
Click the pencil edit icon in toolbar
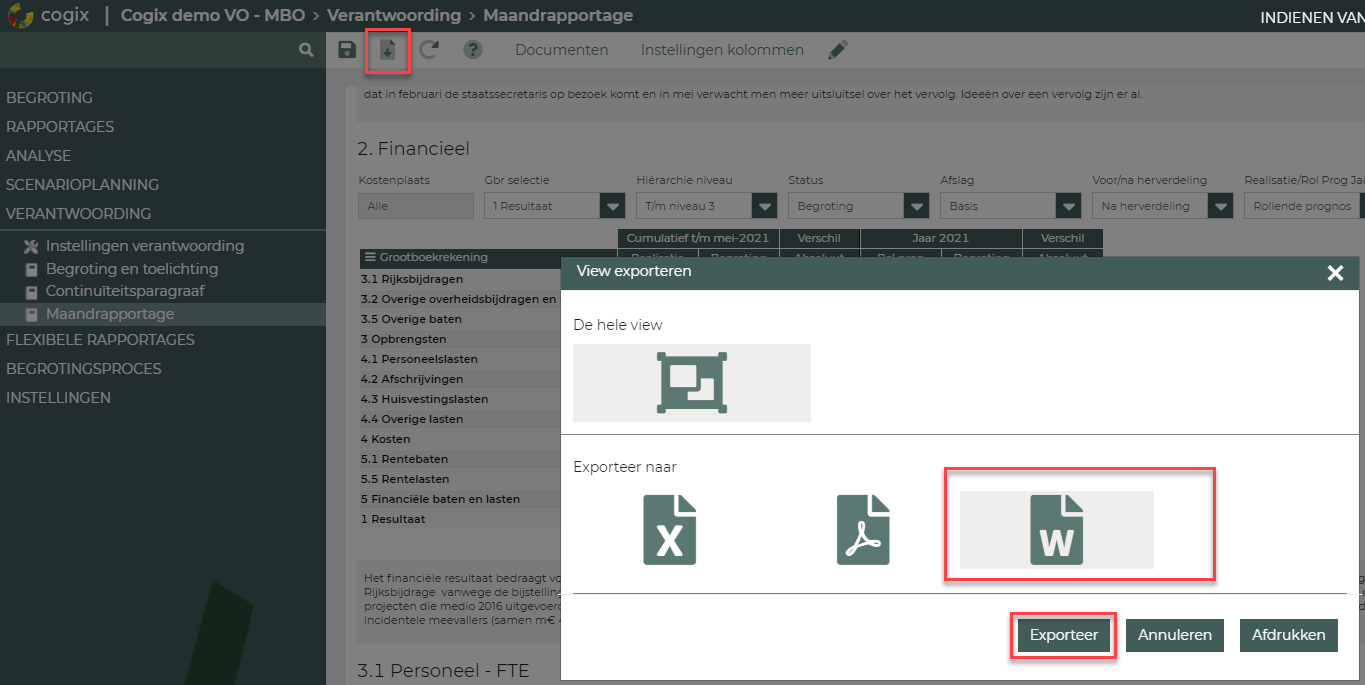[x=838, y=50]
